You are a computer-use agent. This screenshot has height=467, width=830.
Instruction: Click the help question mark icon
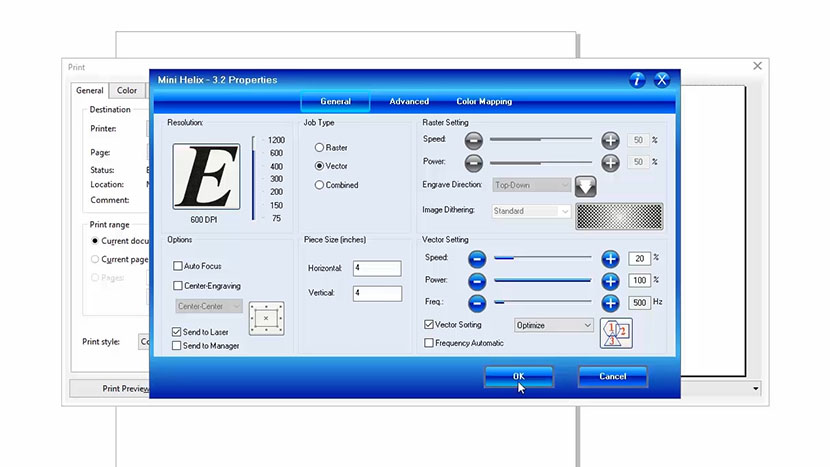click(637, 80)
